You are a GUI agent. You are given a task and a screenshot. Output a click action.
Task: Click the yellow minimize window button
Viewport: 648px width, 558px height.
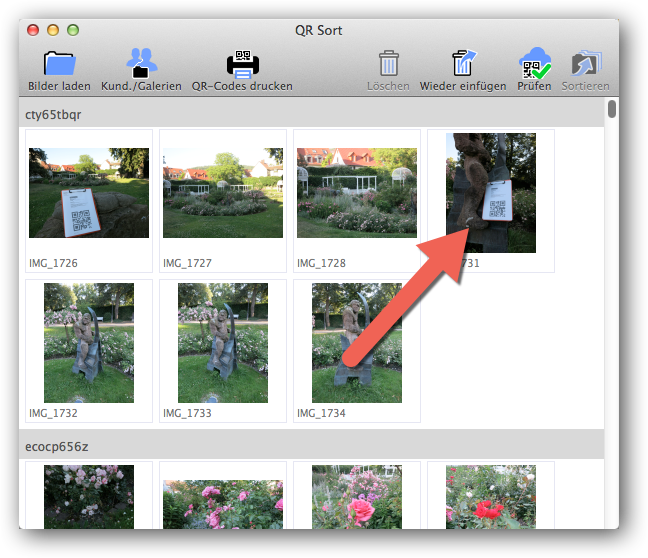tap(53, 30)
